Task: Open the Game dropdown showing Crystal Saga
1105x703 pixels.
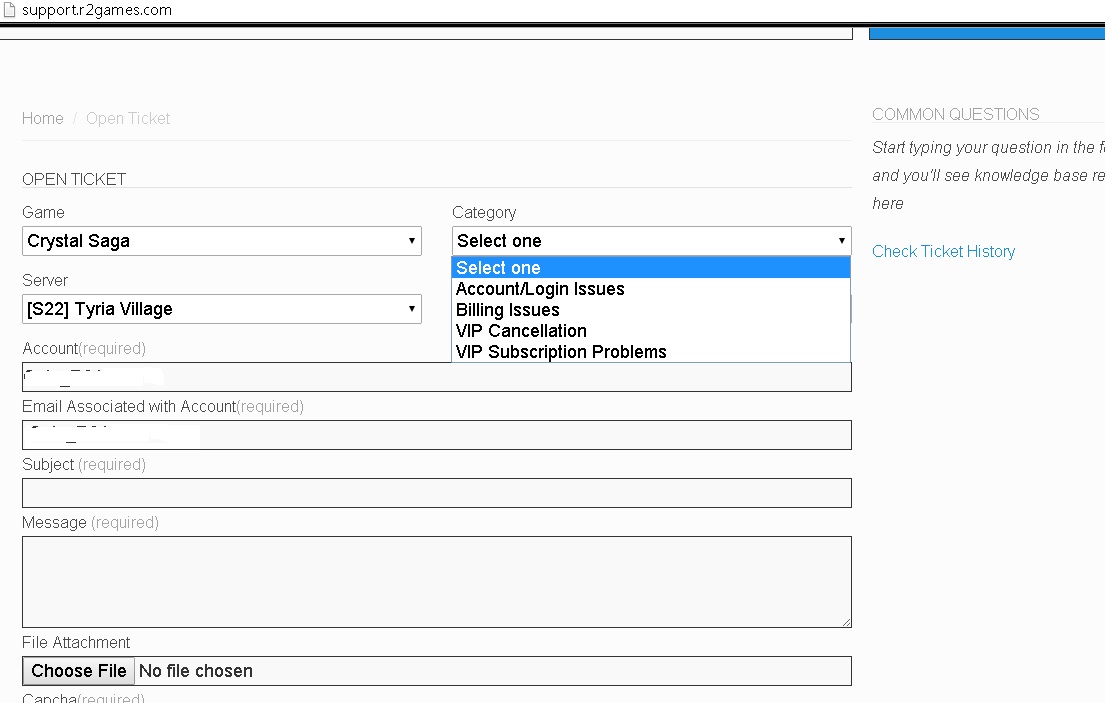Action: tap(221, 241)
